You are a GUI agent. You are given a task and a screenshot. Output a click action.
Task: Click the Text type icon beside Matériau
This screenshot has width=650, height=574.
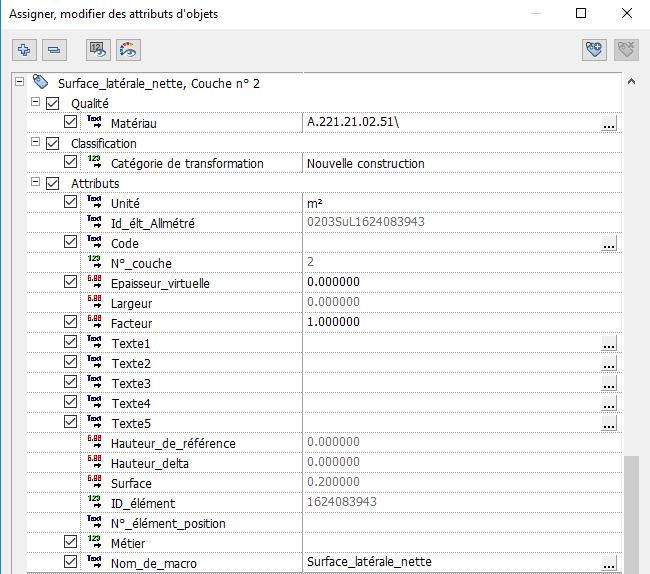point(95,122)
